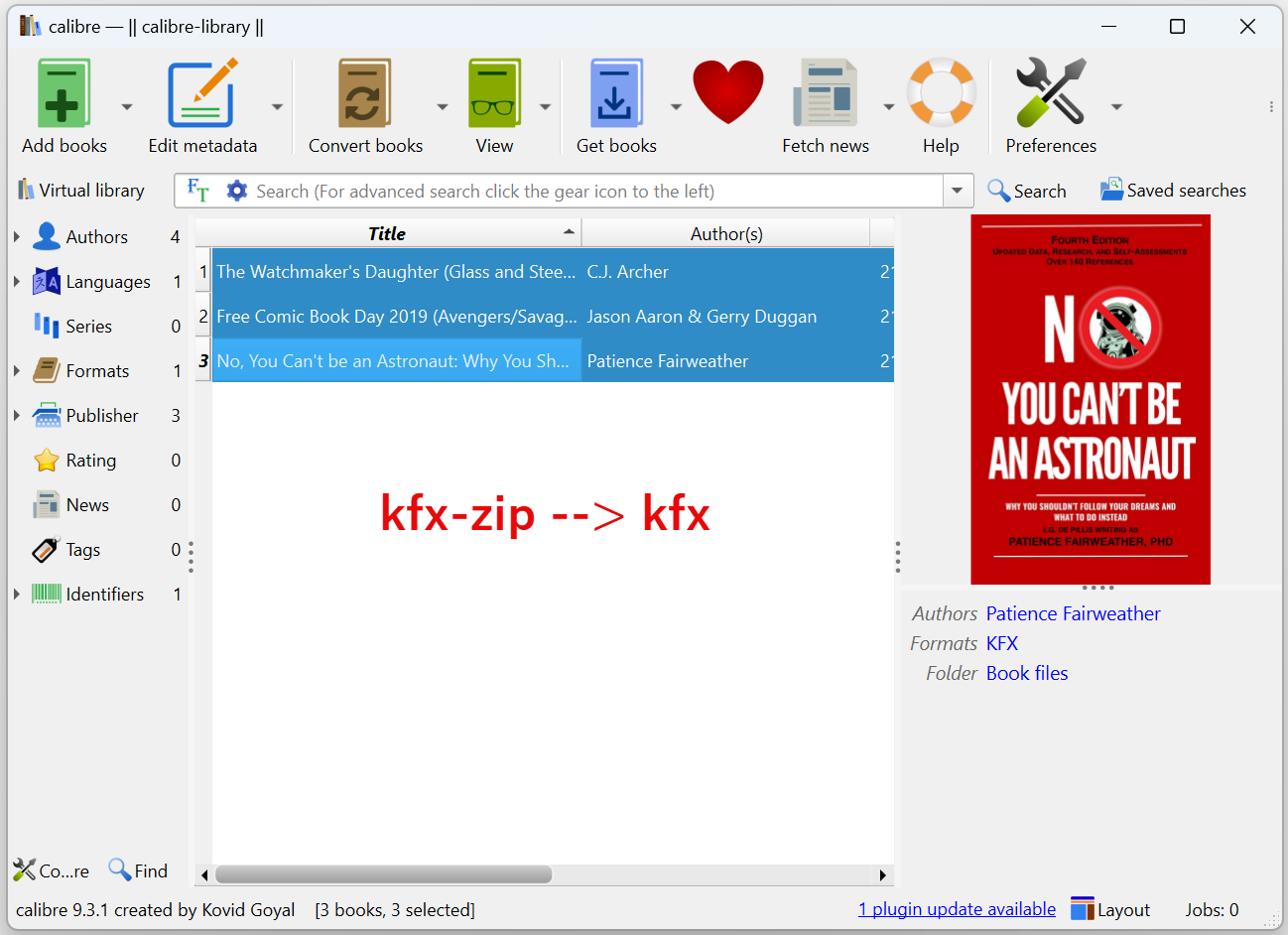
Task: Click the Add books icon
Action: (x=63, y=91)
